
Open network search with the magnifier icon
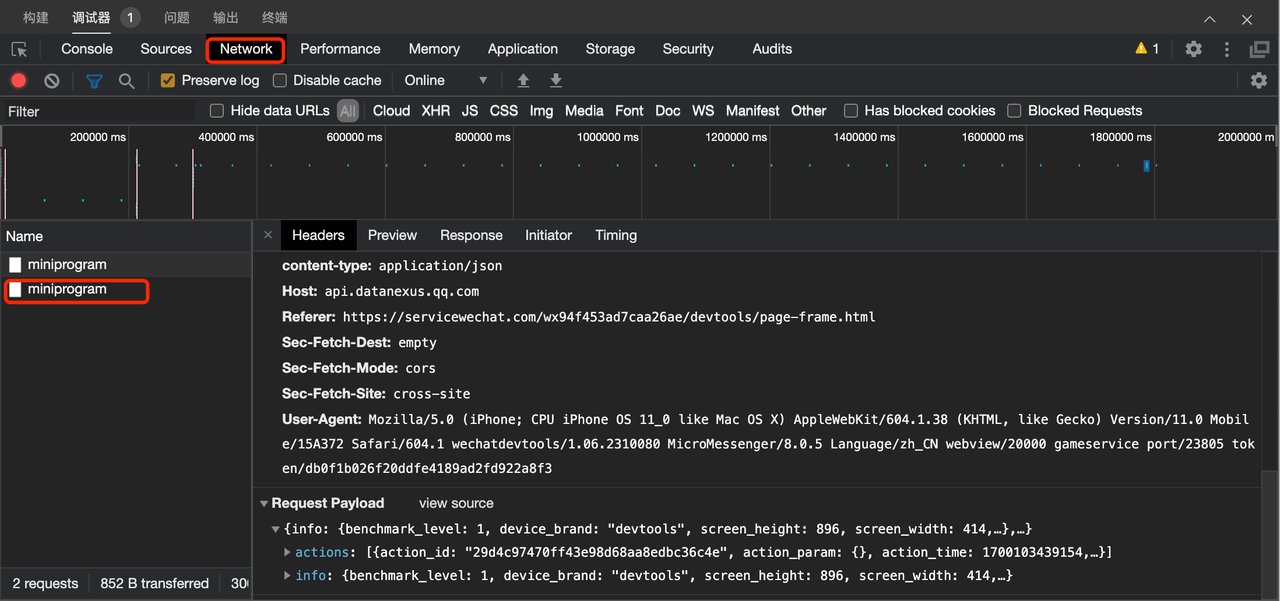coord(126,81)
